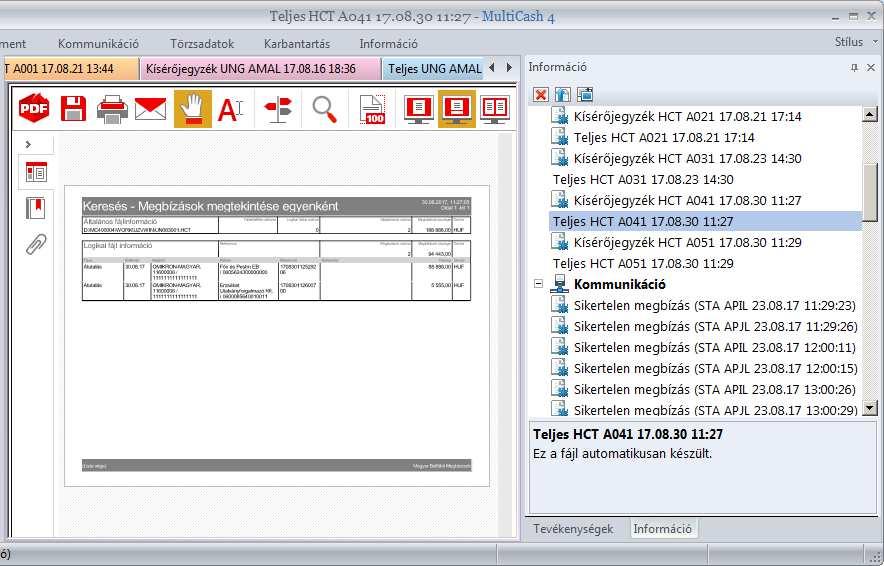The image size is (884, 566).
Task: Open Sikertelen megbízás STA APJL 12:00:15
Action: tap(715, 369)
